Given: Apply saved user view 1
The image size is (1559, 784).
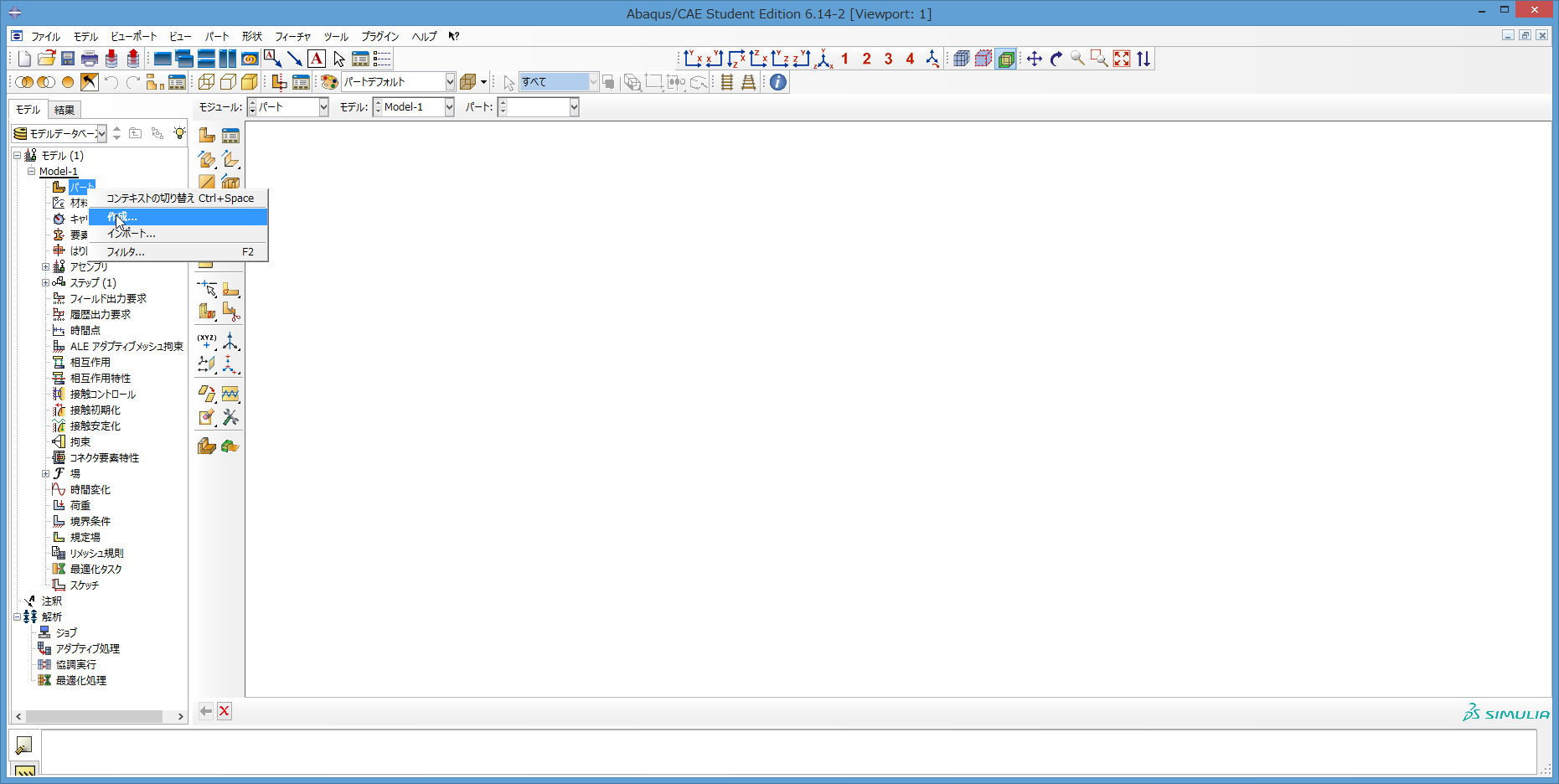Looking at the screenshot, I should click(x=845, y=59).
